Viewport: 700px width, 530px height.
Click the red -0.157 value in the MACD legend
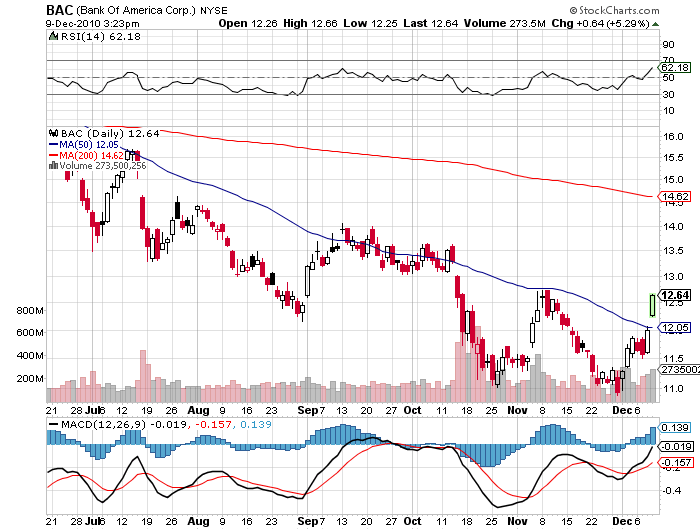click(212, 425)
